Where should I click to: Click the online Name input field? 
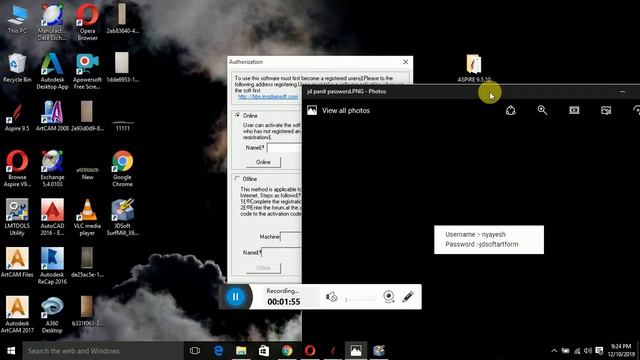(x=284, y=148)
